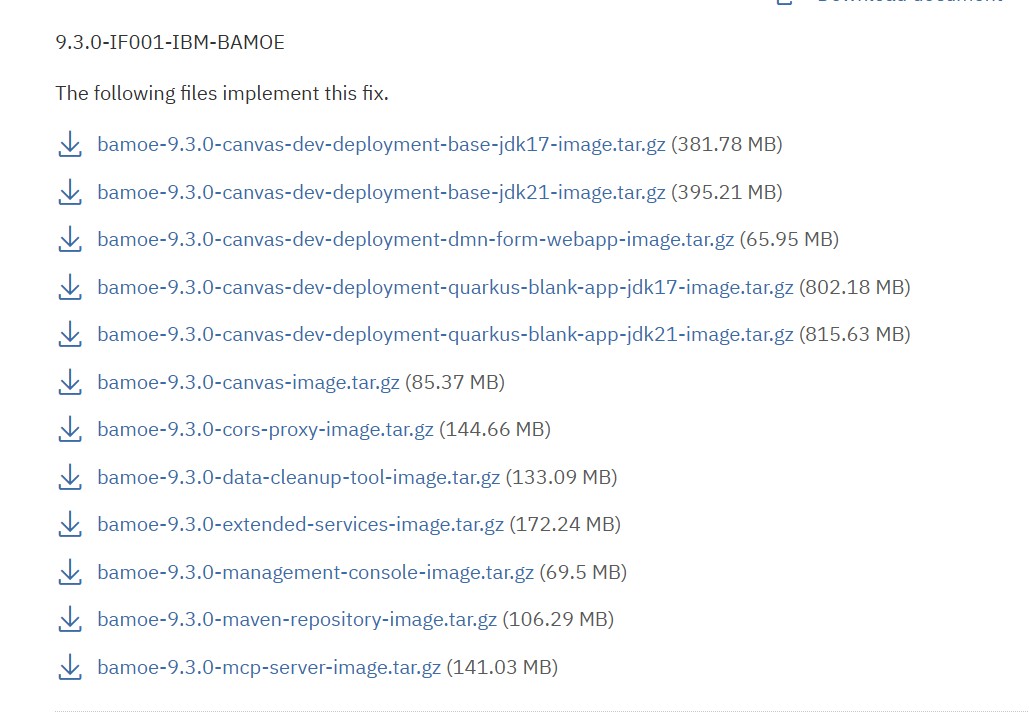This screenshot has height=713, width=1029.
Task: Click download icon for quarkus-blank-app-jdk17 image
Action: point(70,288)
